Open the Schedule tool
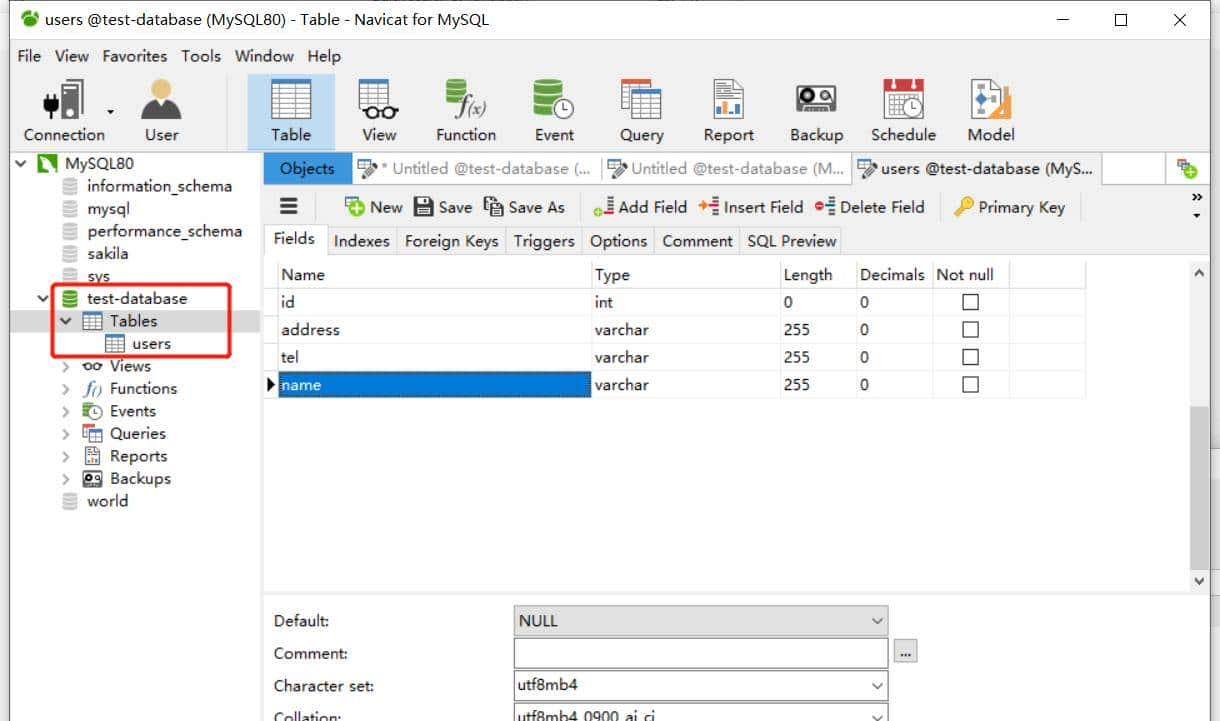This screenshot has height=721, width=1220. coord(903,111)
